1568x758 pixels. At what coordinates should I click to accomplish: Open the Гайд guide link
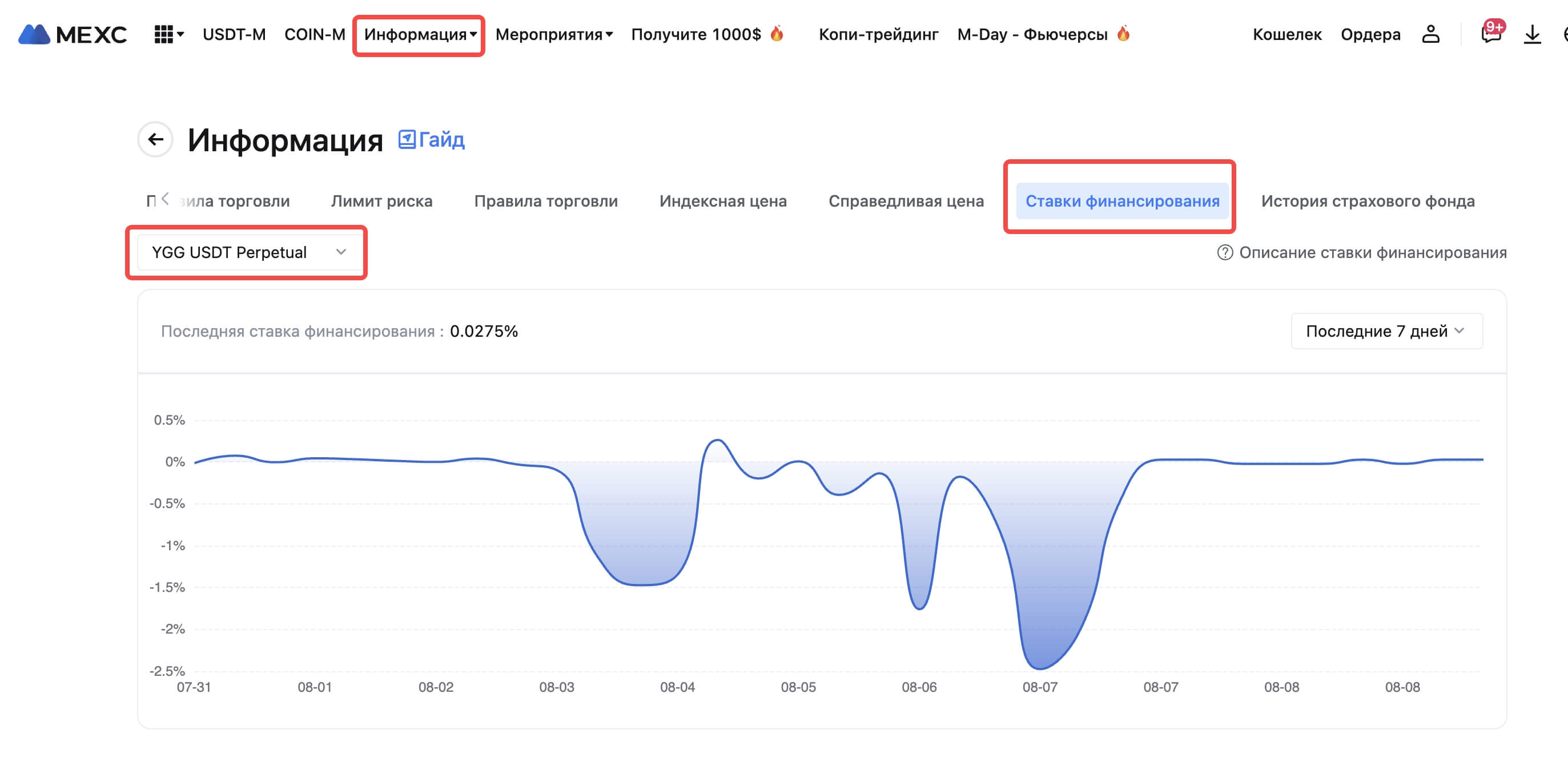[x=432, y=140]
